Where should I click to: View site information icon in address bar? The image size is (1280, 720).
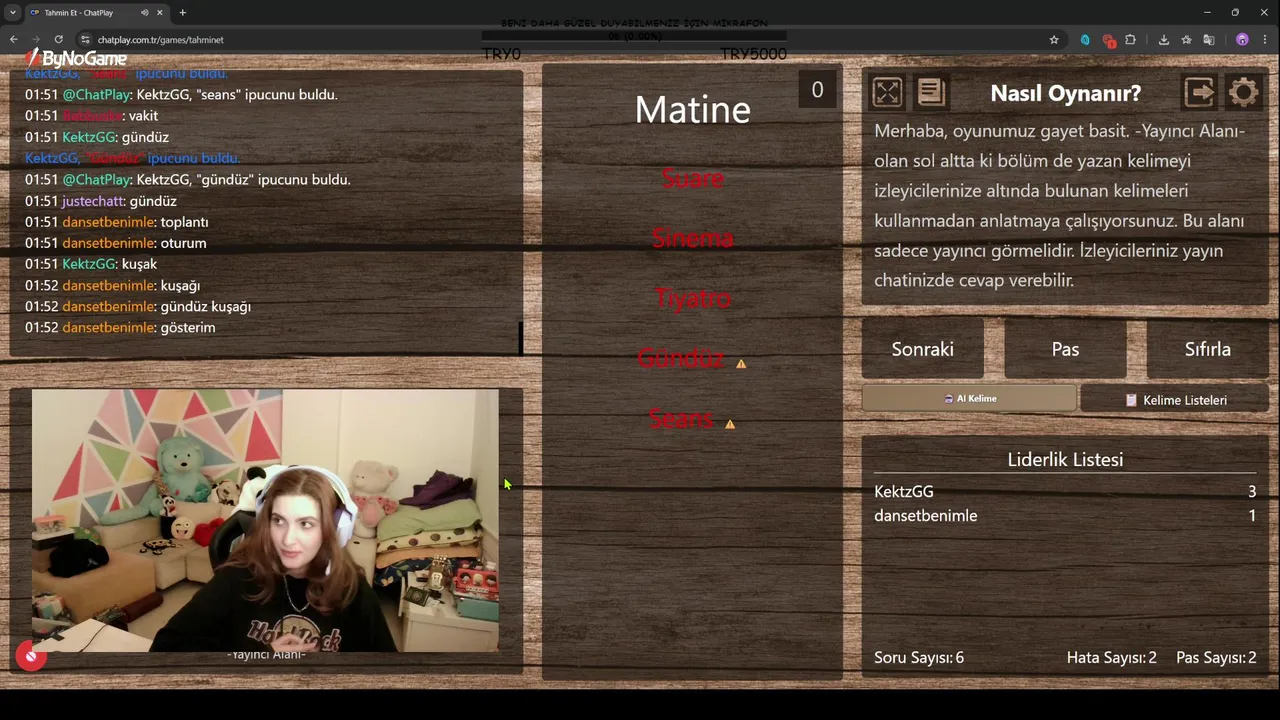coord(86,40)
